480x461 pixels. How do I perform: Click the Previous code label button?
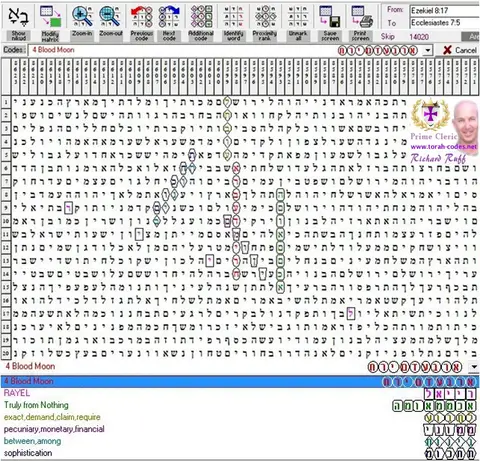pyautogui.click(x=142, y=36)
